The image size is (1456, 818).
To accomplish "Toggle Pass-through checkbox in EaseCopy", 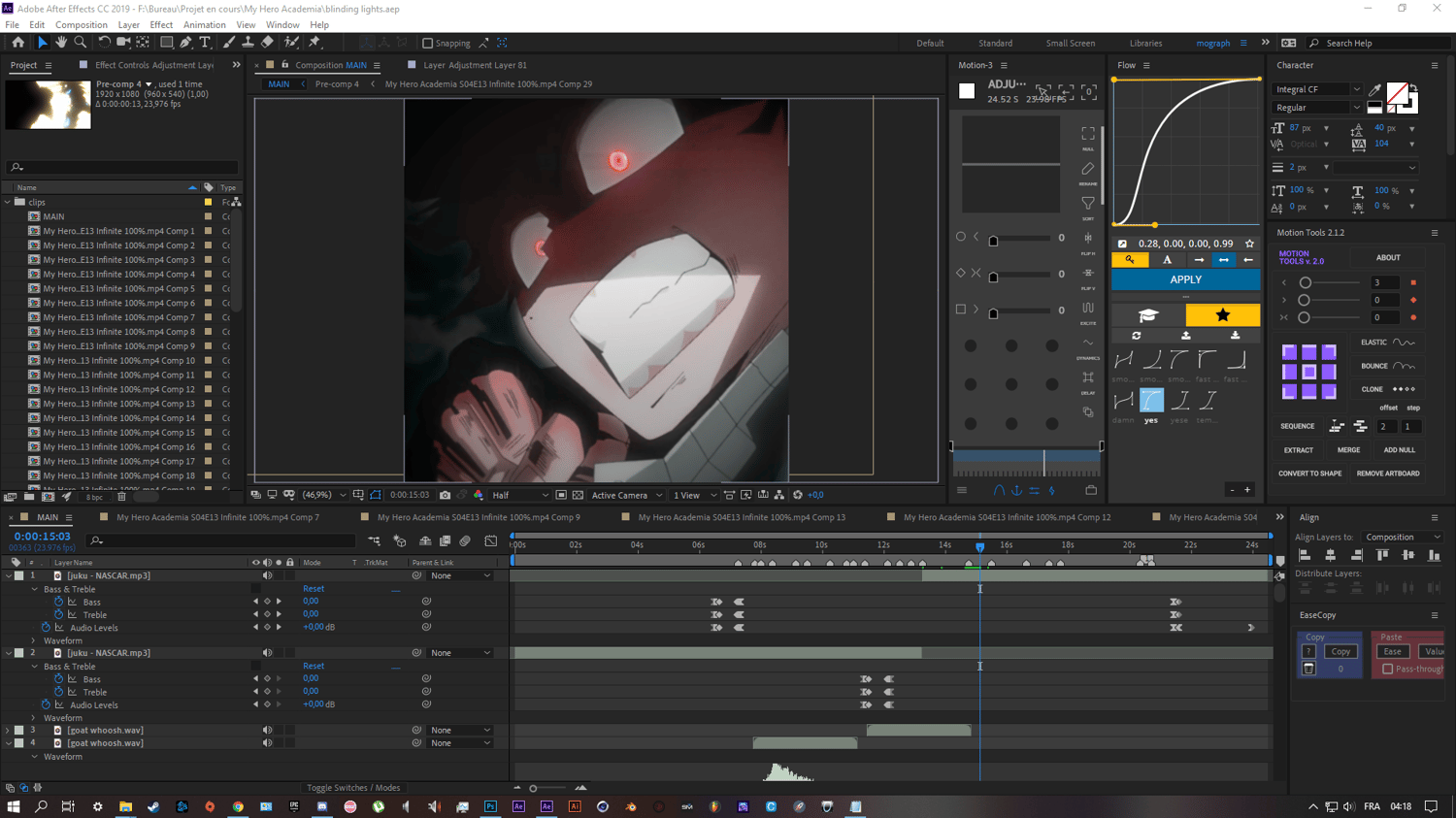I will coord(1387,669).
